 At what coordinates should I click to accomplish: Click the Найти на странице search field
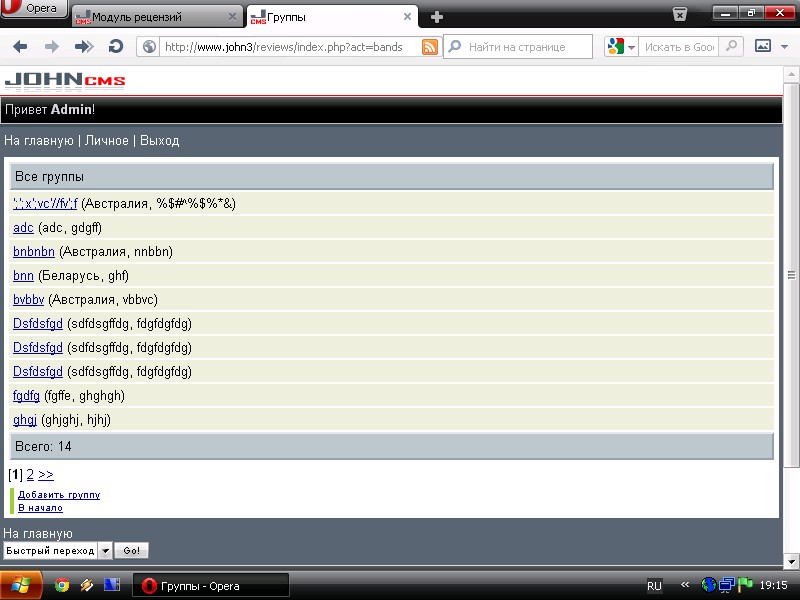pos(518,47)
